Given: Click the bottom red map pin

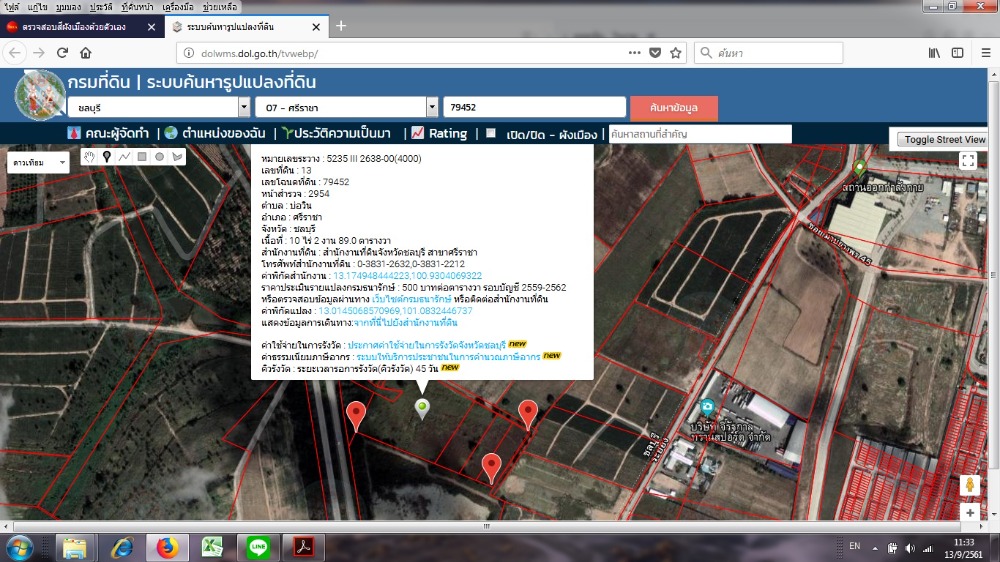Looking at the screenshot, I should click(491, 467).
